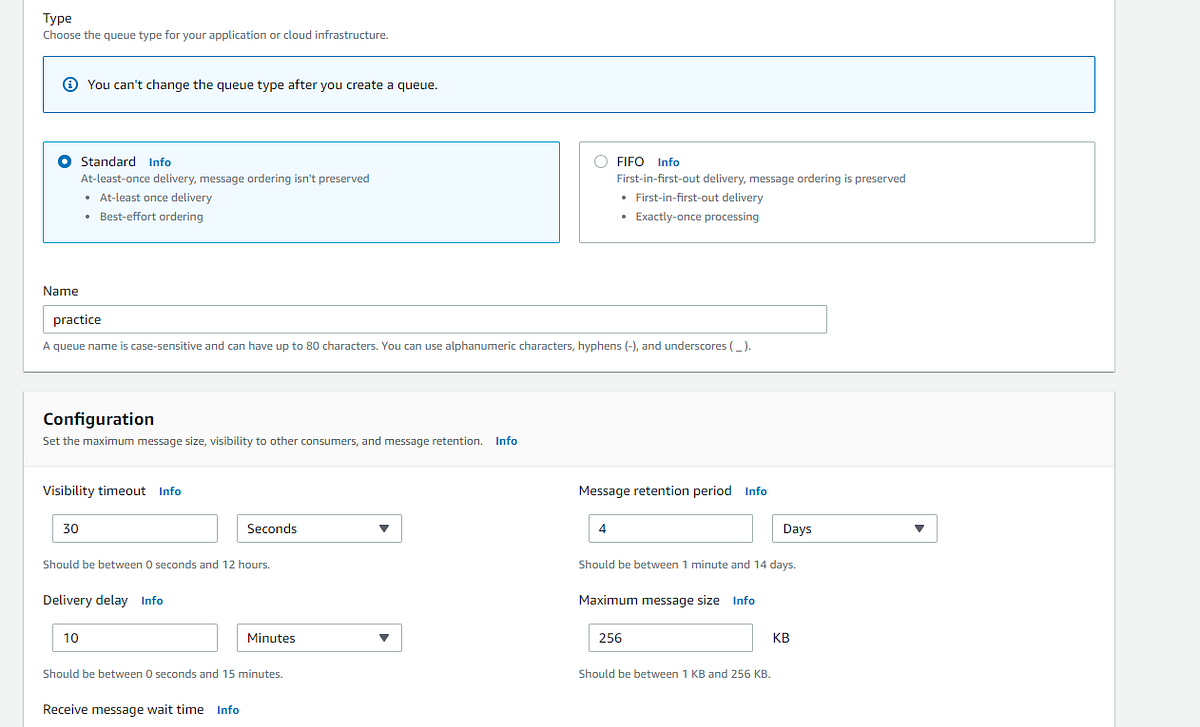Select the Message retention value field showing 4
This screenshot has height=727, width=1200.
670,528
